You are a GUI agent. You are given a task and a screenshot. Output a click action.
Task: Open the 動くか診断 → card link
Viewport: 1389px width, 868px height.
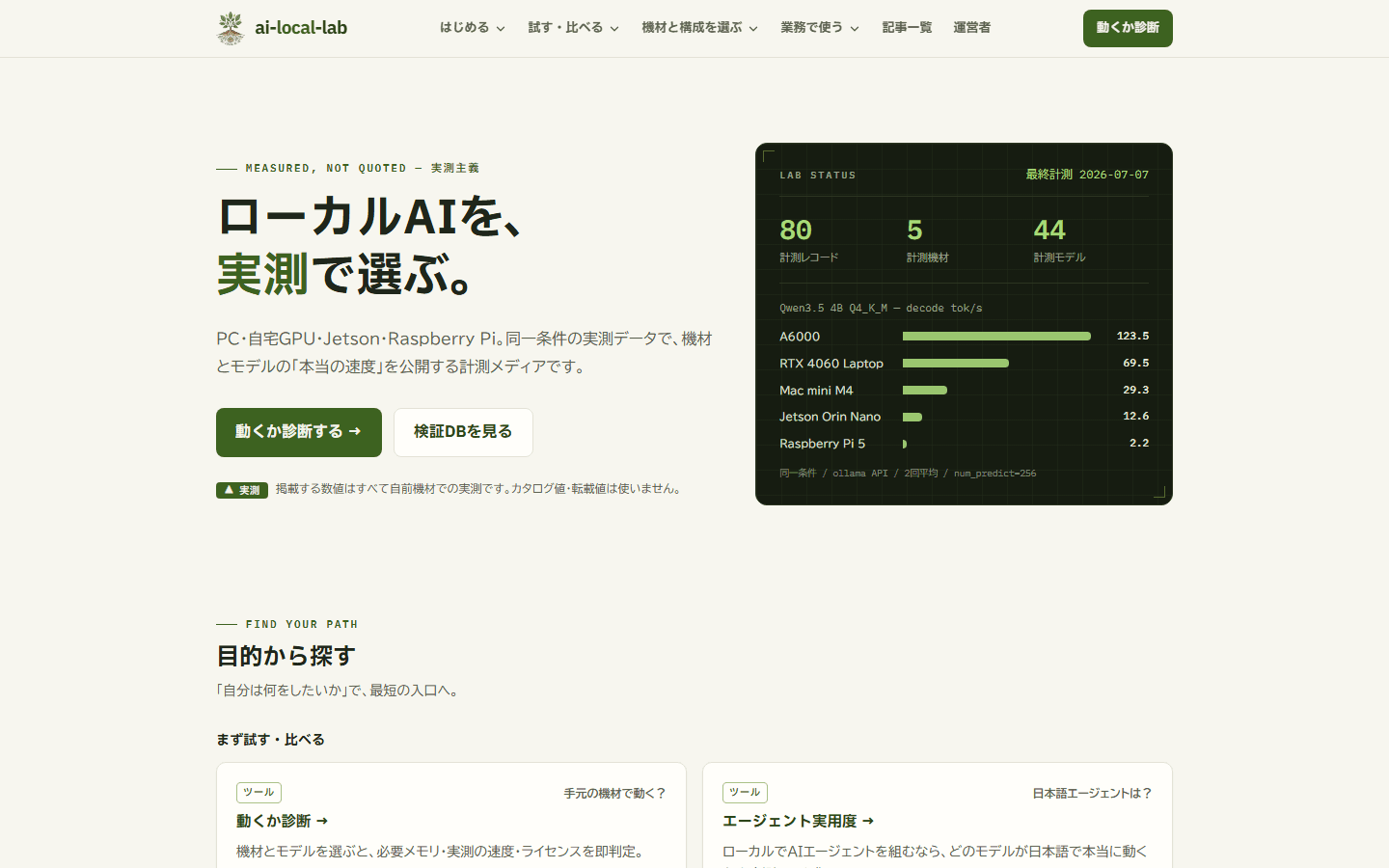[x=283, y=821]
